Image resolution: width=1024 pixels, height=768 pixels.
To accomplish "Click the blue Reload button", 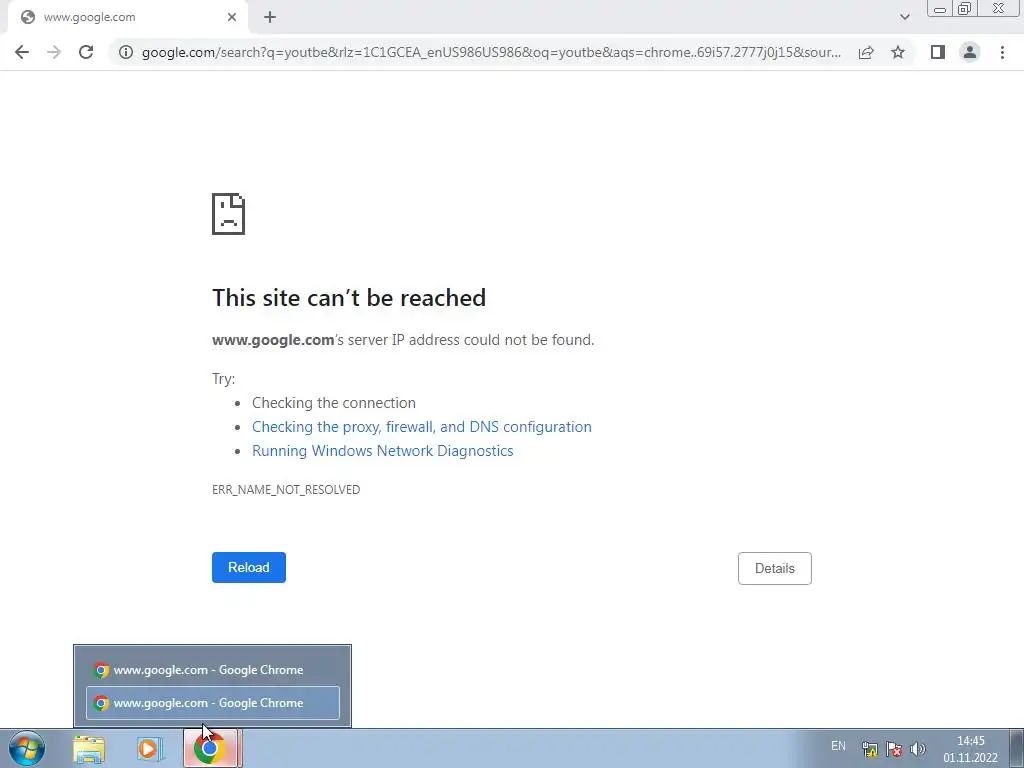I will click(x=249, y=568).
